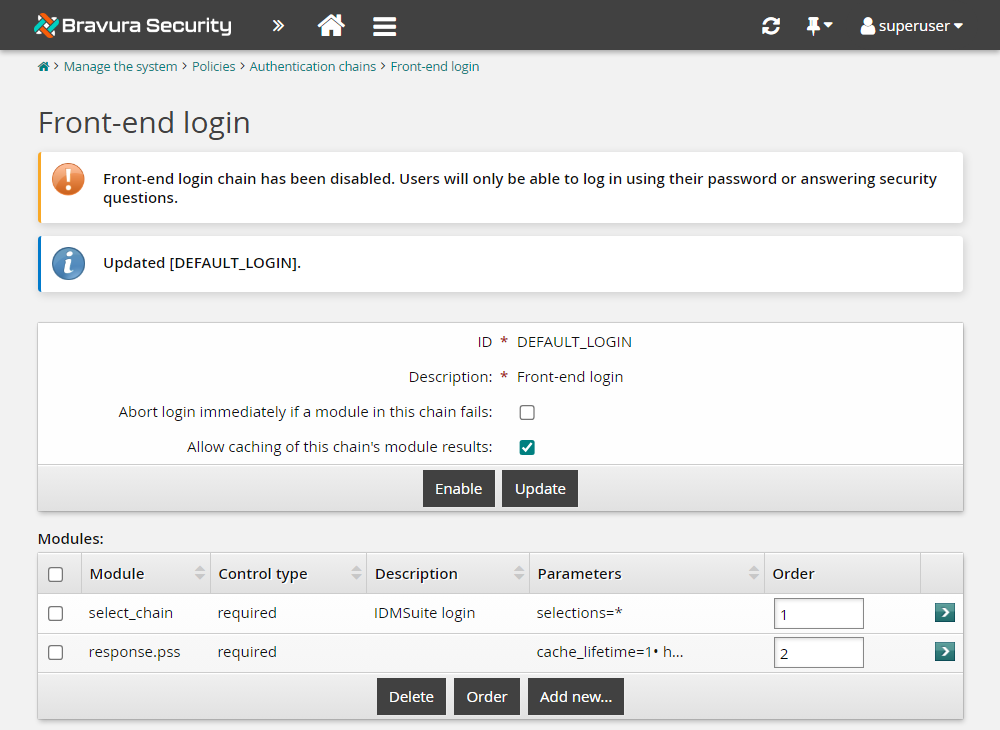The height and width of the screenshot is (730, 1000).
Task: Open the pin shortcuts dropdown
Action: (819, 27)
